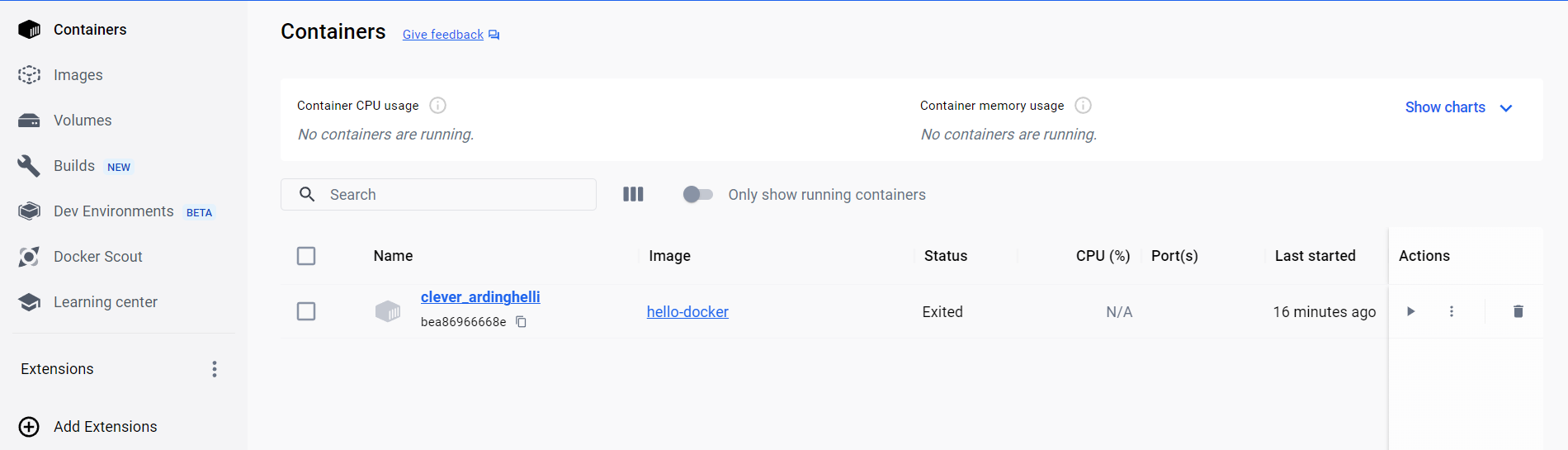Screen dimensions: 1568x450
Task: Click the BETA badge beside Dev Environments
Action: point(199,212)
